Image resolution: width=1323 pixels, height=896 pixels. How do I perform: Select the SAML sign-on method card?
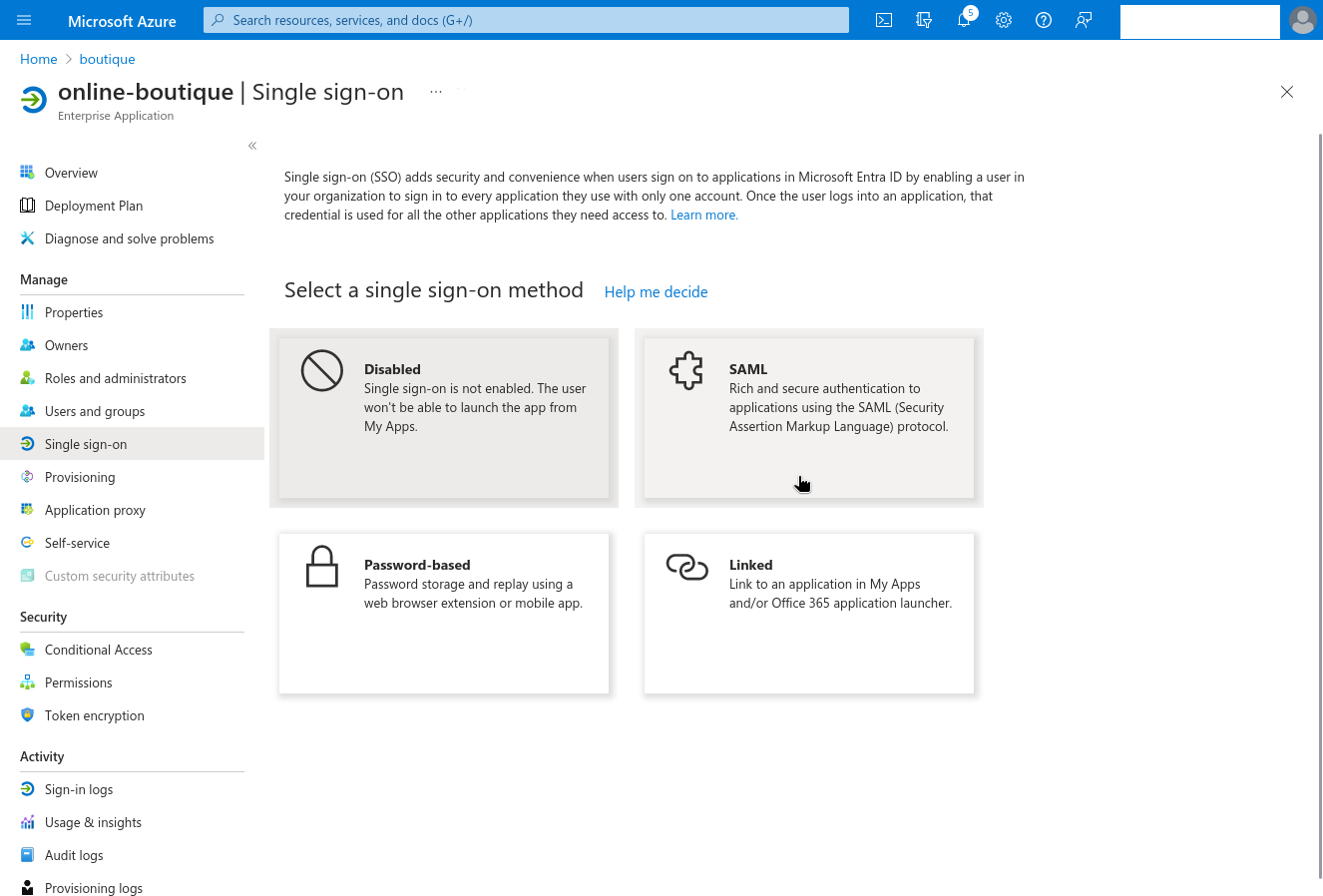808,418
